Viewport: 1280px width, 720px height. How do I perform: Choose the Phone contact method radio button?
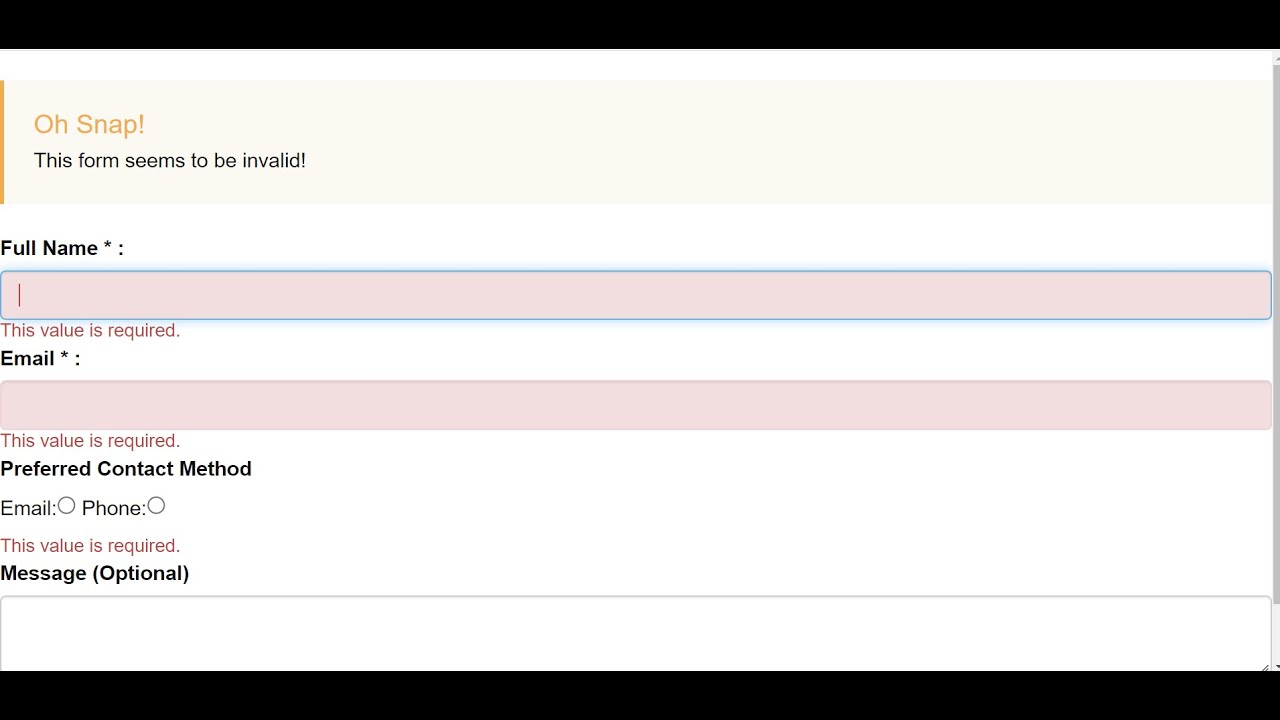tap(156, 506)
